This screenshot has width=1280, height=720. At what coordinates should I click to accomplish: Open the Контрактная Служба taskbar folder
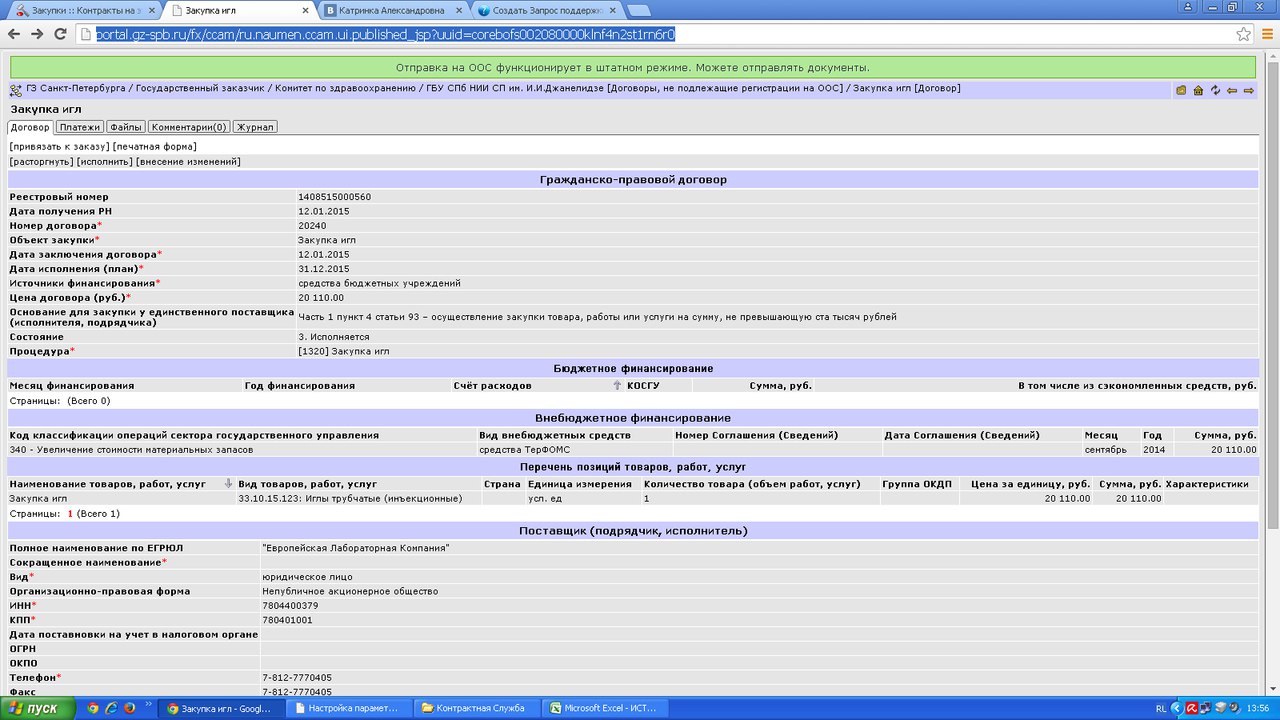click(477, 708)
